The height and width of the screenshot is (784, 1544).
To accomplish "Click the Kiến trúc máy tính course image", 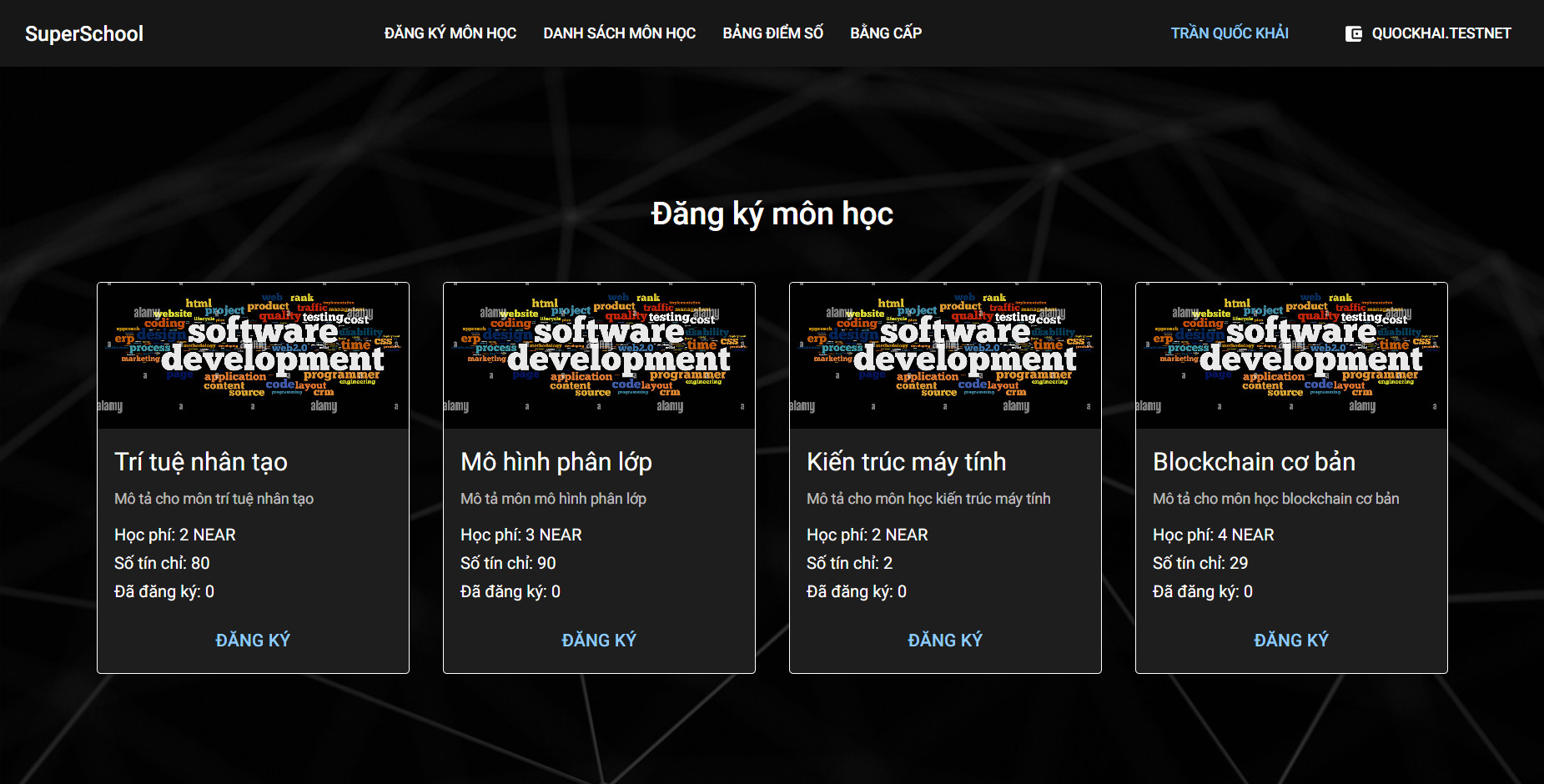I will point(945,355).
